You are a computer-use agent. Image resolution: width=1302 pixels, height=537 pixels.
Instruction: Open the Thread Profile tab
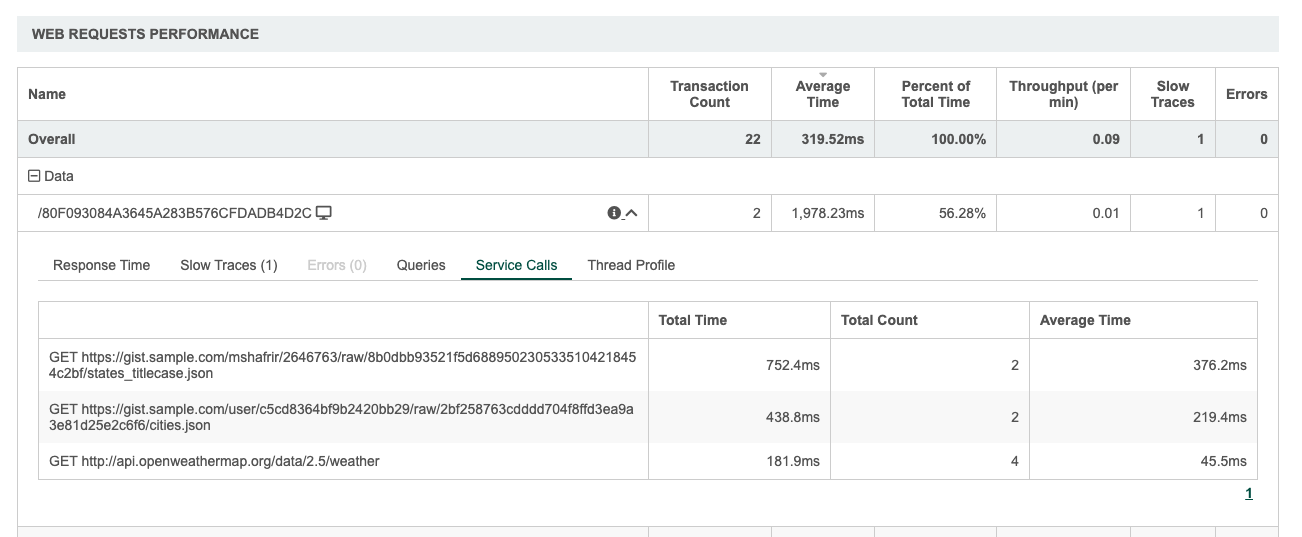coord(631,265)
